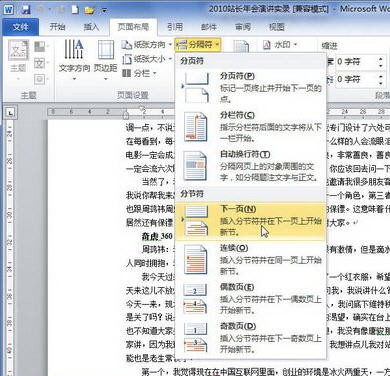This screenshot has height=376, width=390.
Task: Decrease the upper indent value spinner
Action: 380,65
